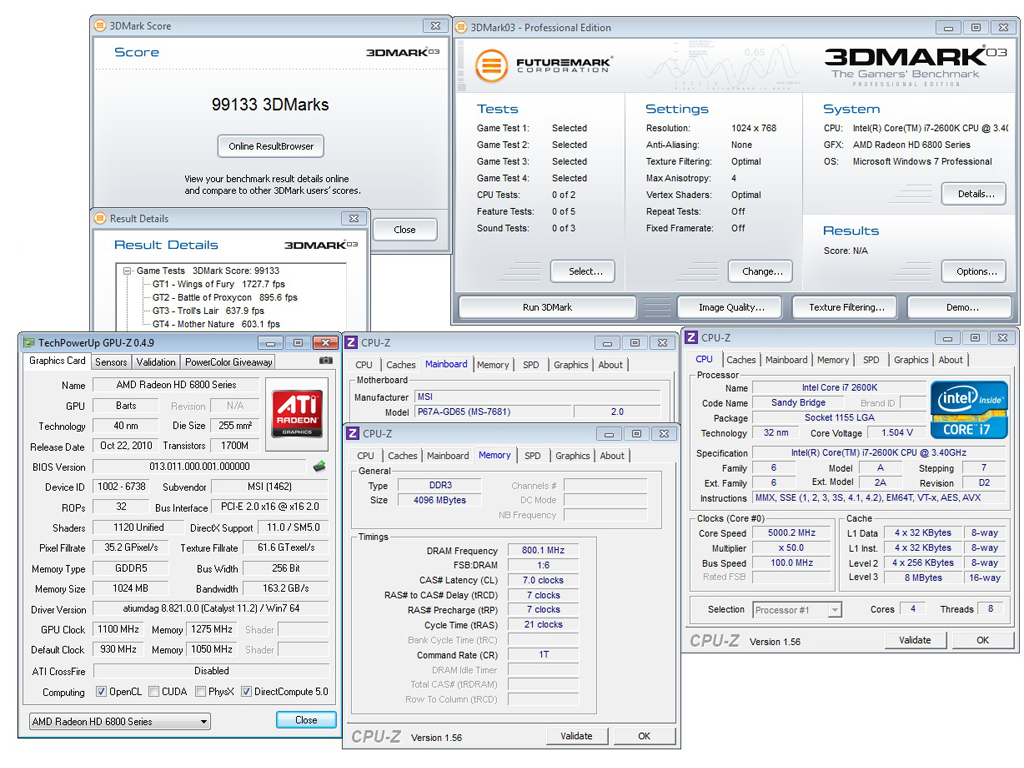Open the Image Quality... button
Screen dimensions: 1024x768
731,308
